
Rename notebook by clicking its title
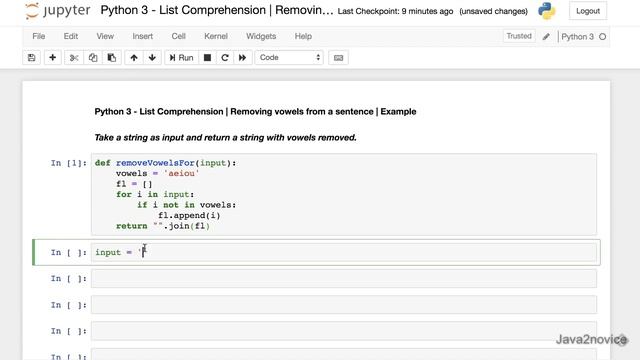tap(217, 10)
